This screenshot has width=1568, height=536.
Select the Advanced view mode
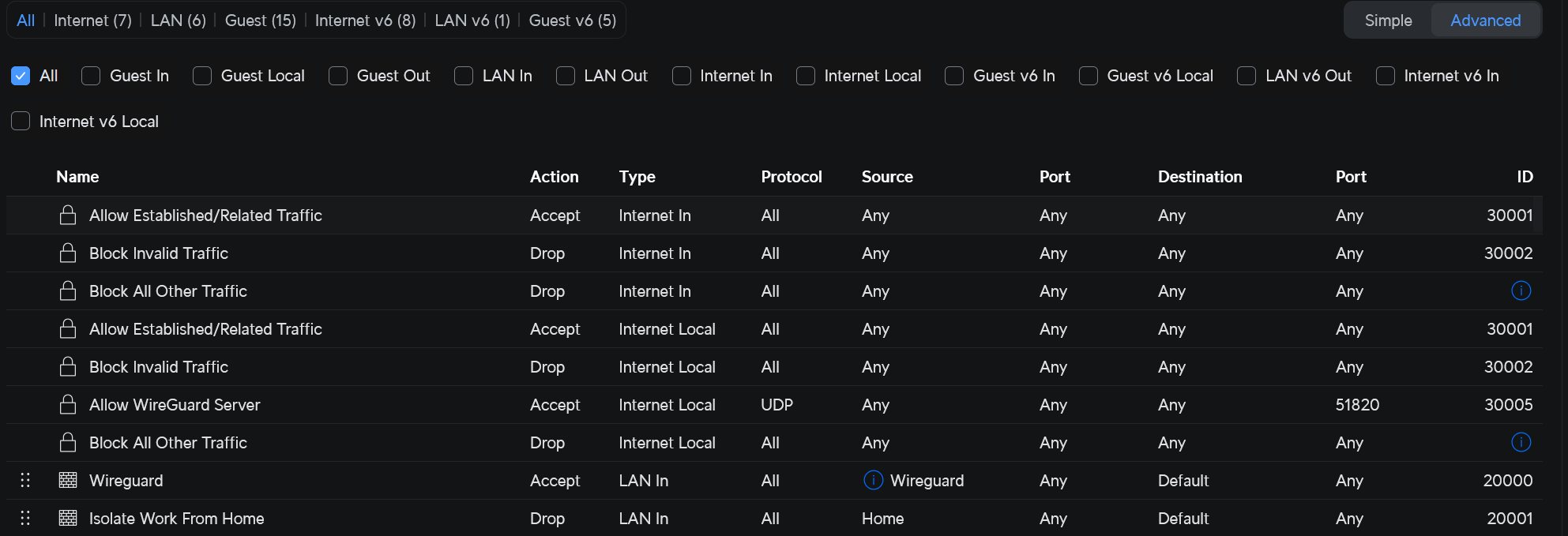(x=1485, y=21)
